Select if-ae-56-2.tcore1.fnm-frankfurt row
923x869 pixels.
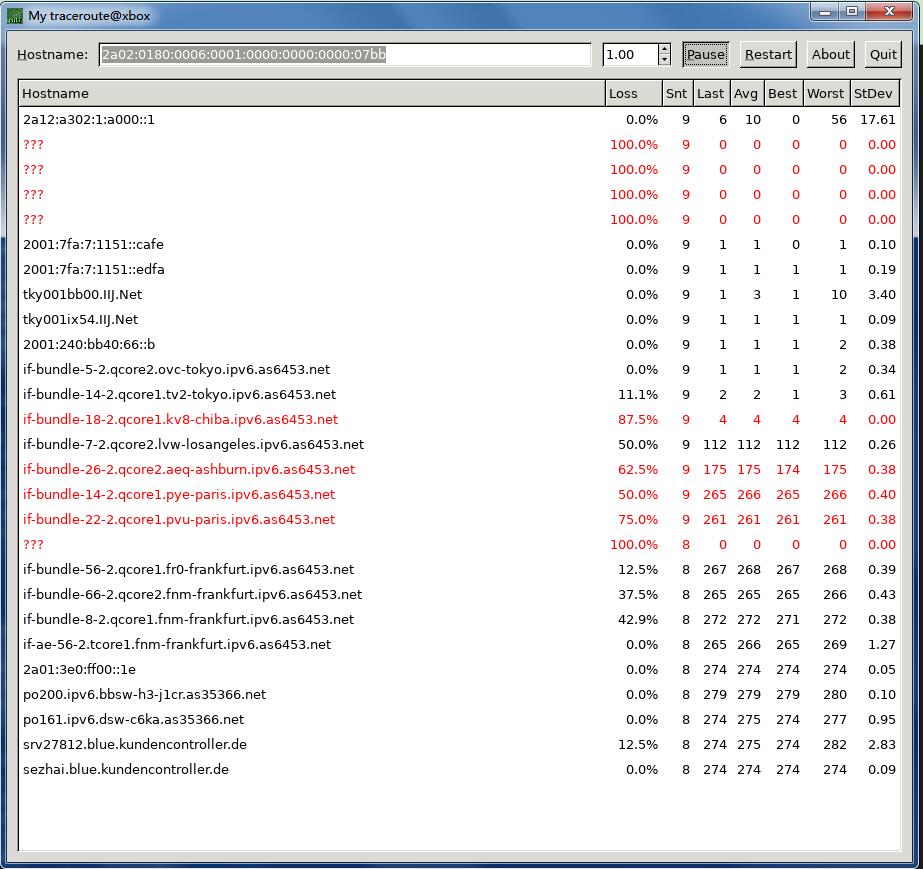click(x=460, y=645)
